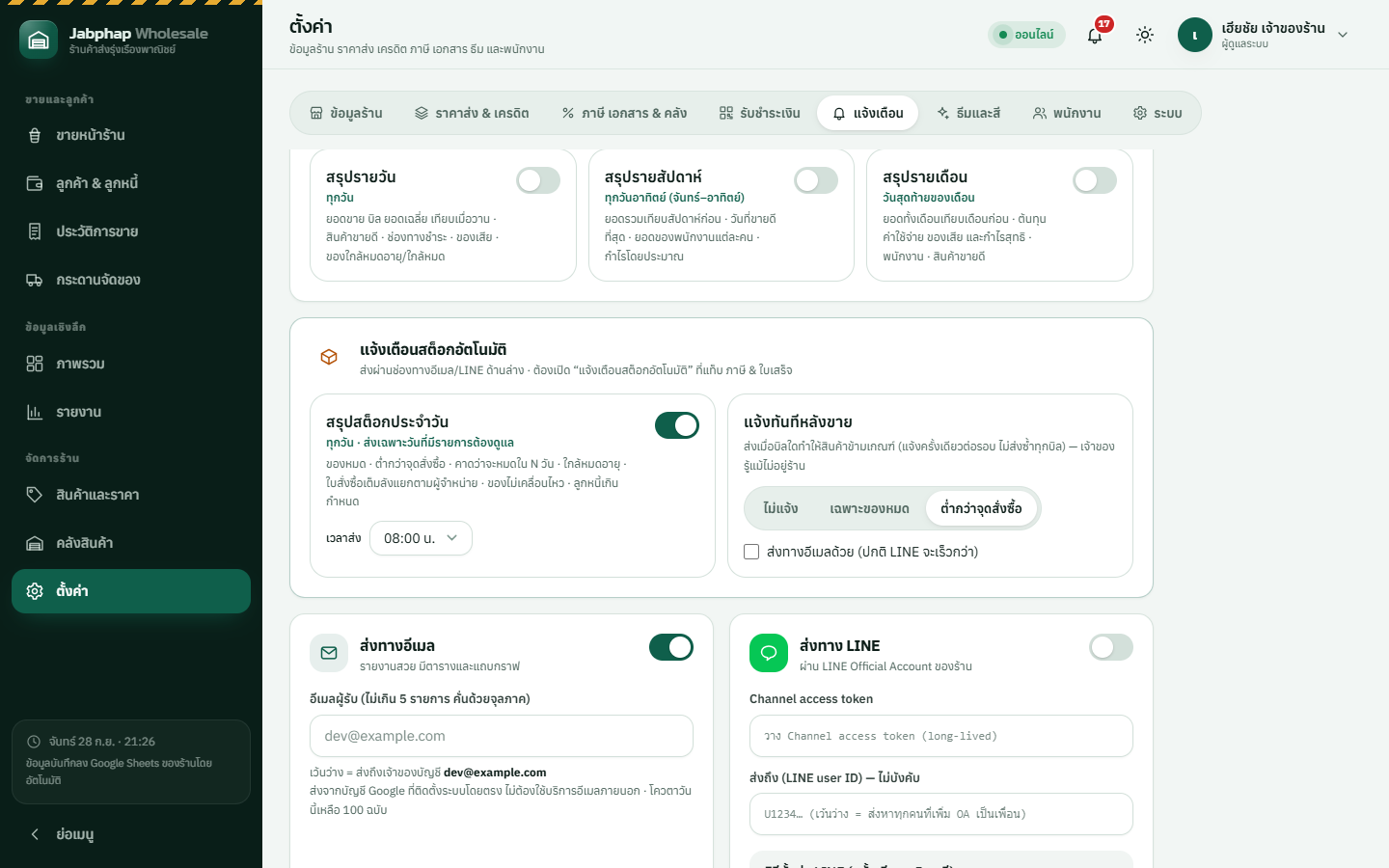
Task: Open คลังสินค้า in the sidebar
Action: coord(131,543)
